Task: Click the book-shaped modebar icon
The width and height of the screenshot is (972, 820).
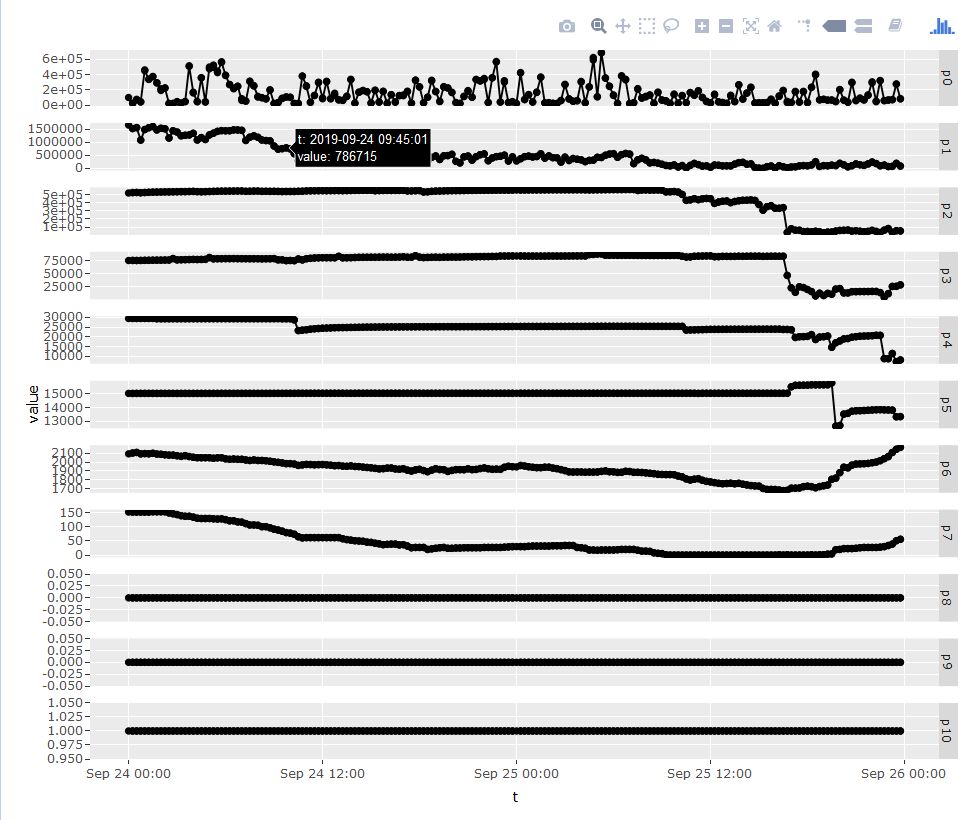Action: tap(893, 26)
